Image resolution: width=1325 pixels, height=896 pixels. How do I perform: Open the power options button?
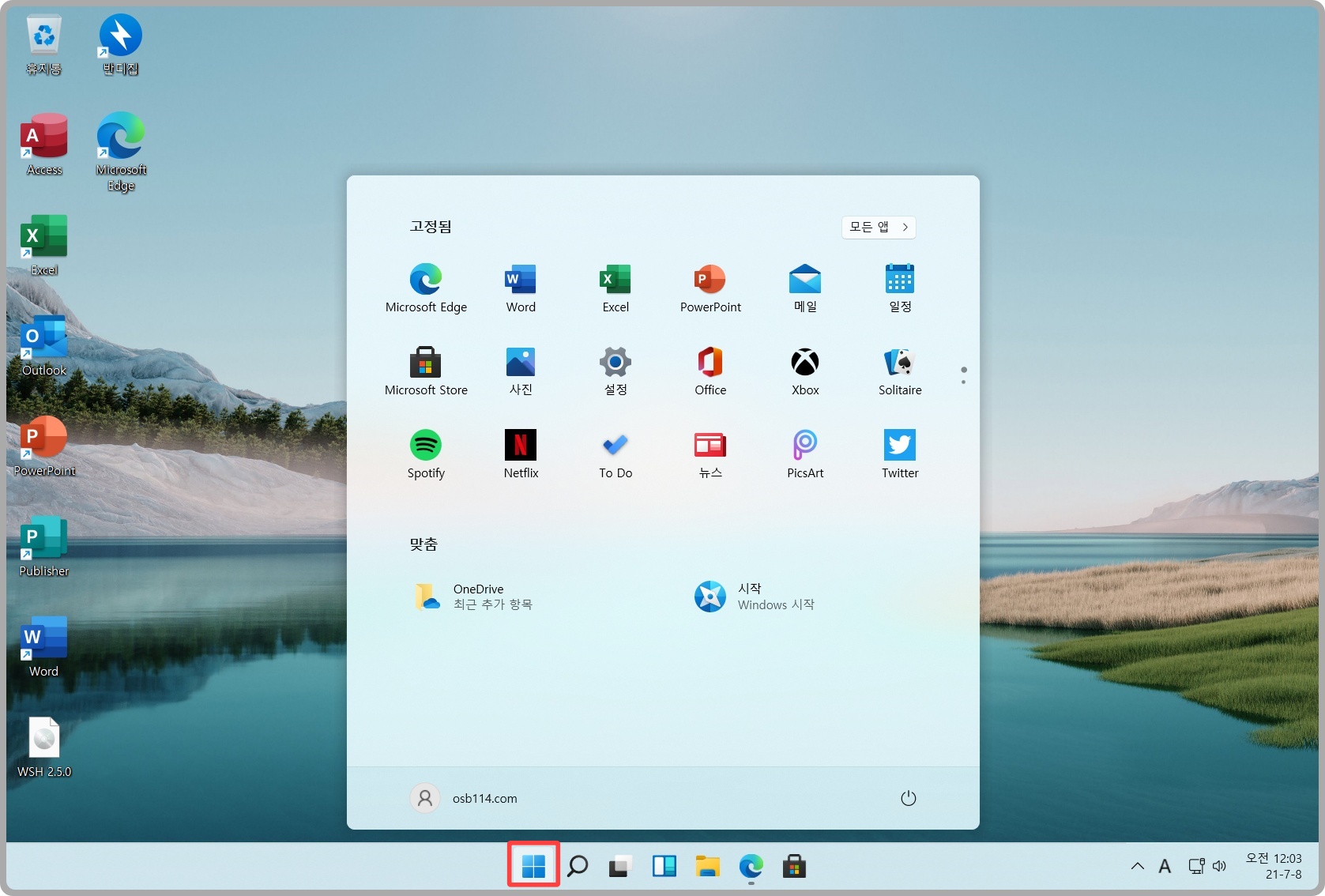pyautogui.click(x=909, y=798)
